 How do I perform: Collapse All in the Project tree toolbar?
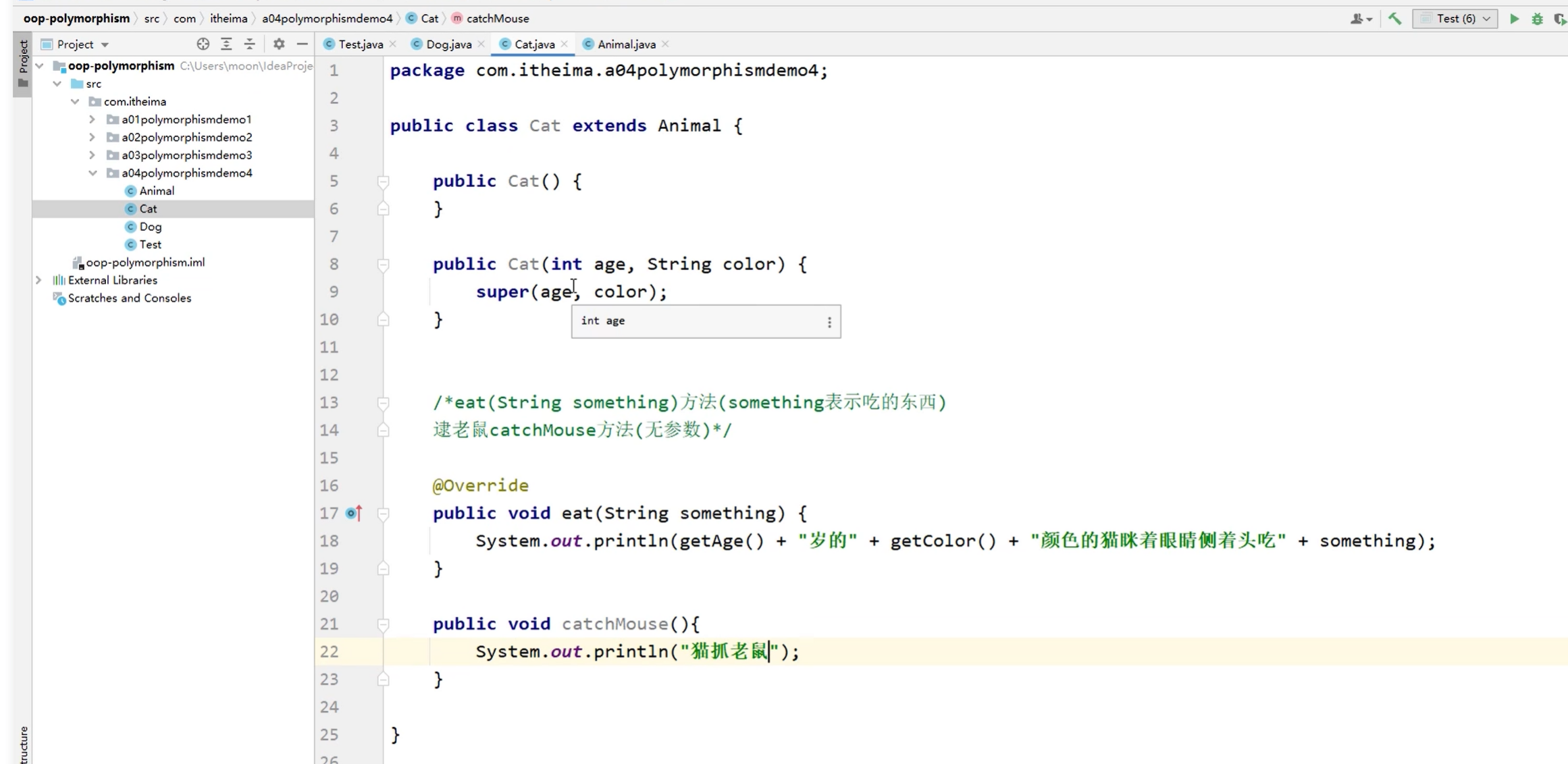tap(250, 43)
